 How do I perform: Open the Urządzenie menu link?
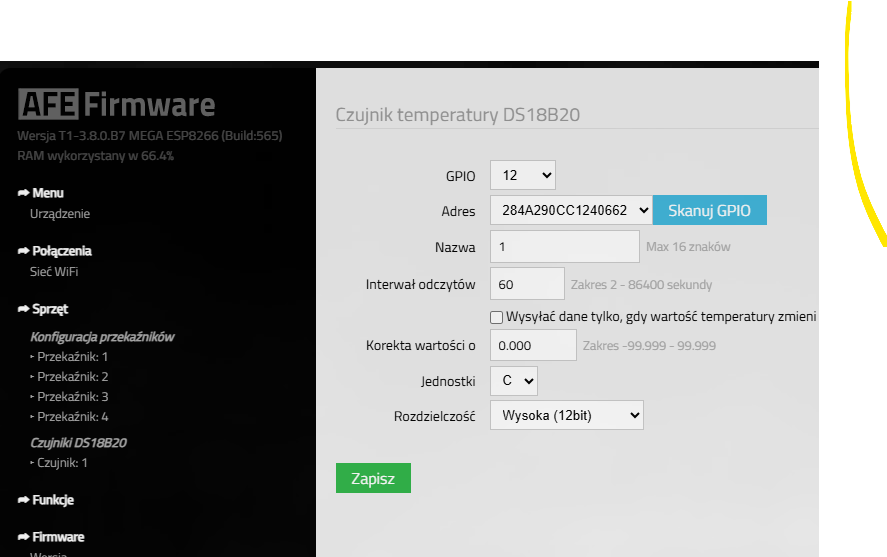tap(60, 214)
